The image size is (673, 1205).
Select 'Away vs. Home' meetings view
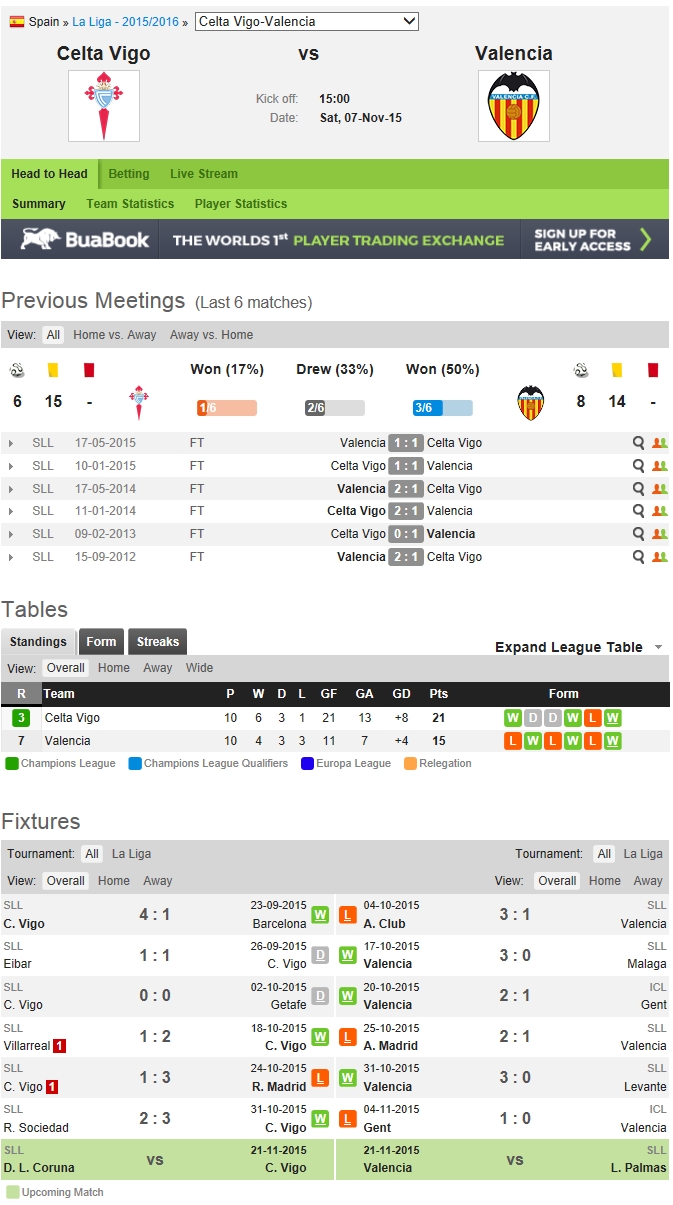click(211, 335)
